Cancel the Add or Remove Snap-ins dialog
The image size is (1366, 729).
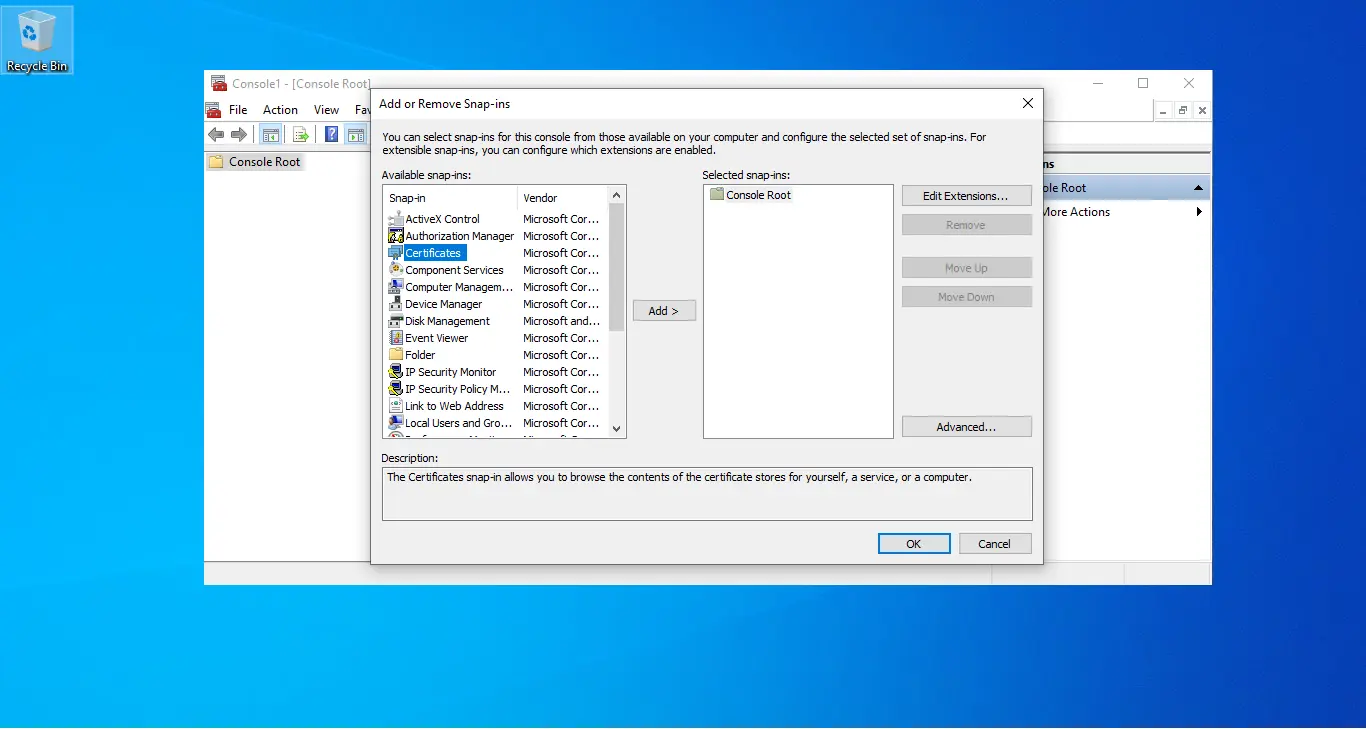point(994,544)
